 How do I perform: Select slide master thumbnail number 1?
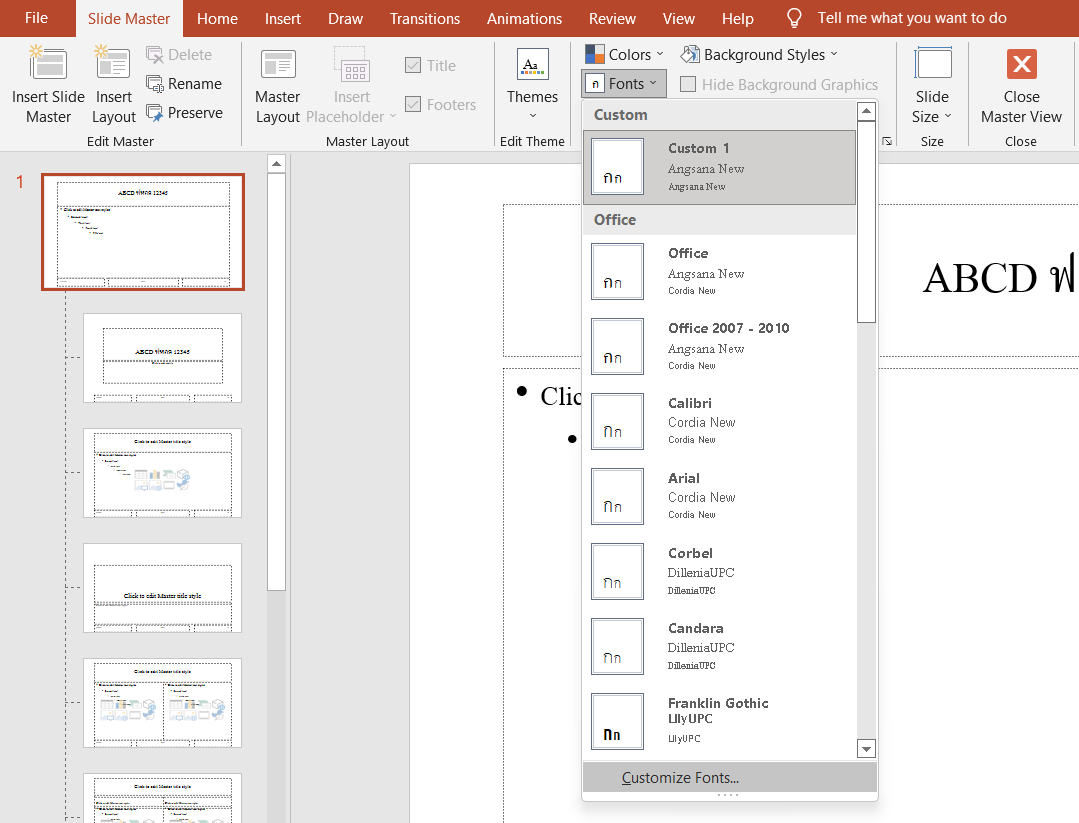[x=143, y=232]
